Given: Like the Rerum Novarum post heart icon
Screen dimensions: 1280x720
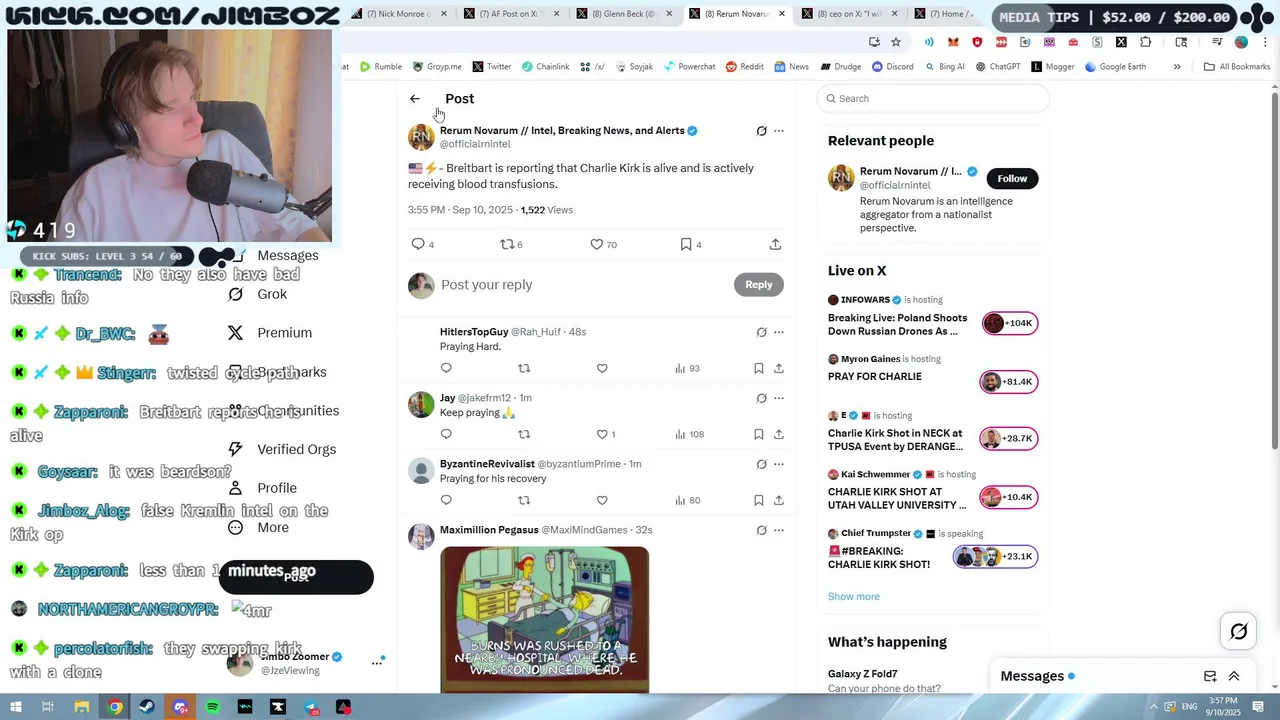Looking at the screenshot, I should (x=597, y=244).
